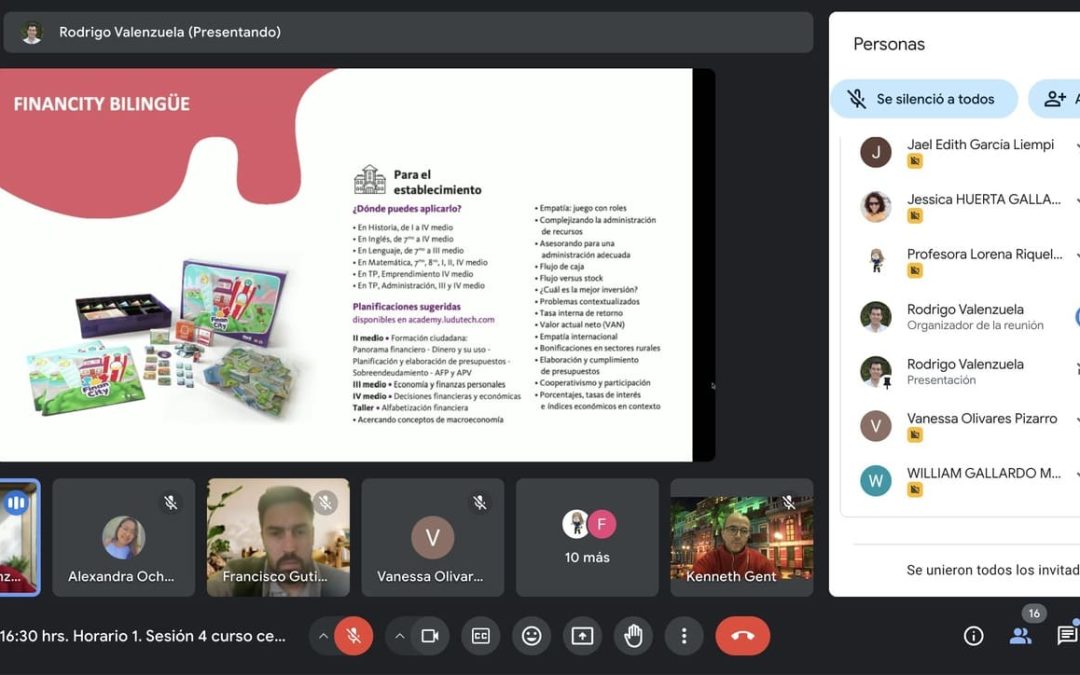This screenshot has height=675, width=1080.
Task: Click Profesora Lorena's cartoon avatar
Action: coord(875,262)
